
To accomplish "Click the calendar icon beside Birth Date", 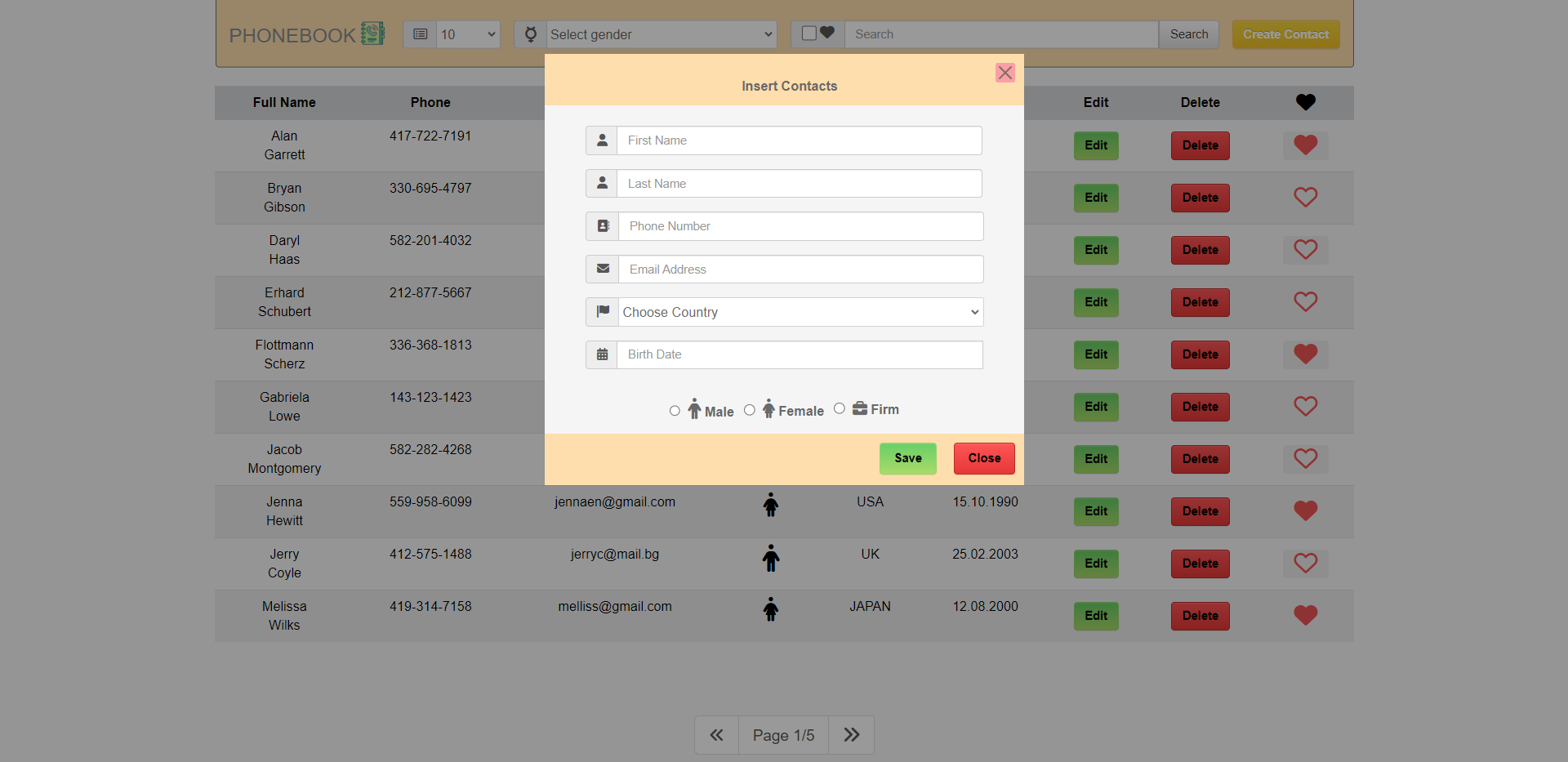I will 602,354.
